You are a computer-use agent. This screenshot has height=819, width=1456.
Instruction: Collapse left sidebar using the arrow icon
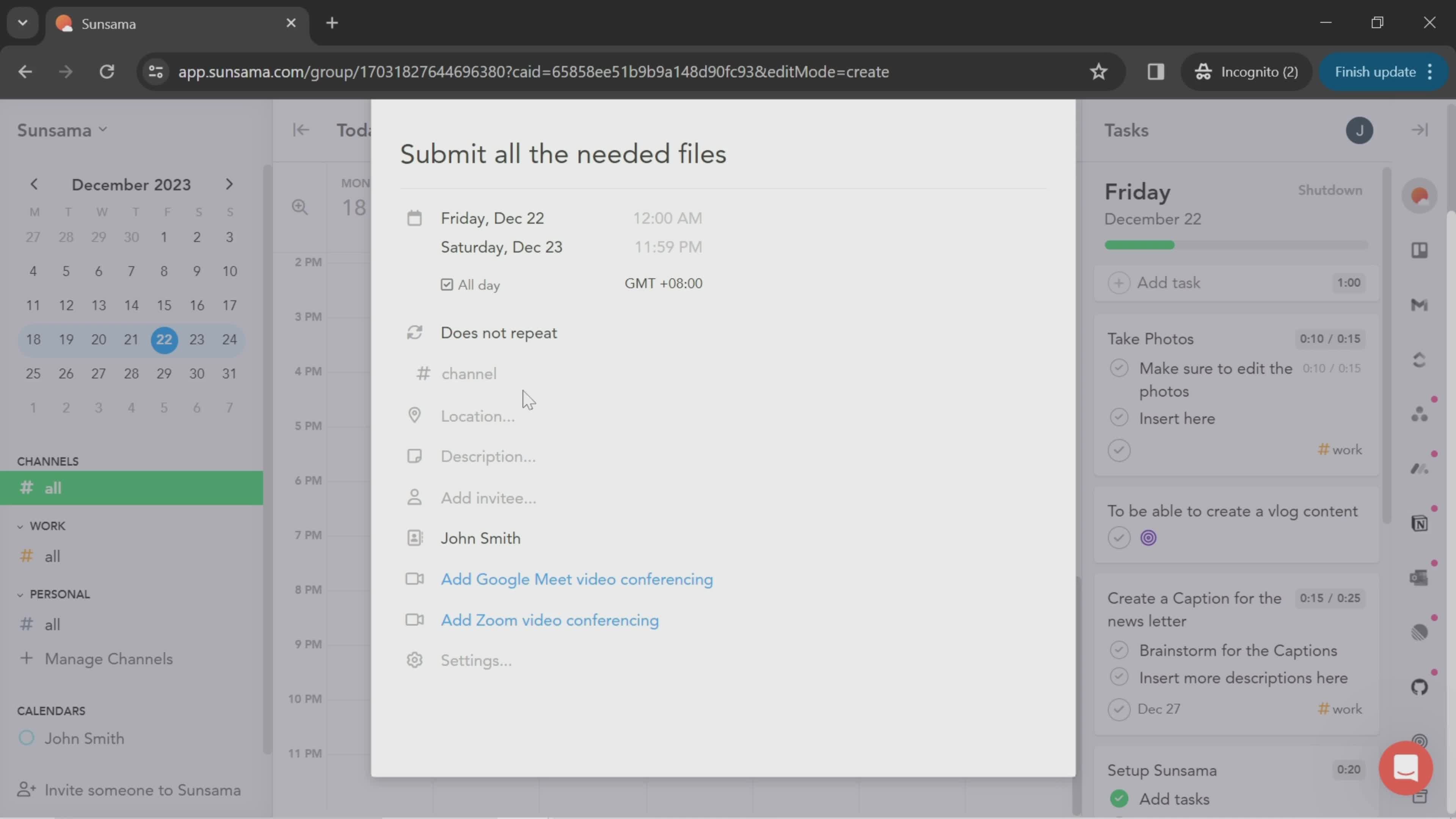point(301,130)
